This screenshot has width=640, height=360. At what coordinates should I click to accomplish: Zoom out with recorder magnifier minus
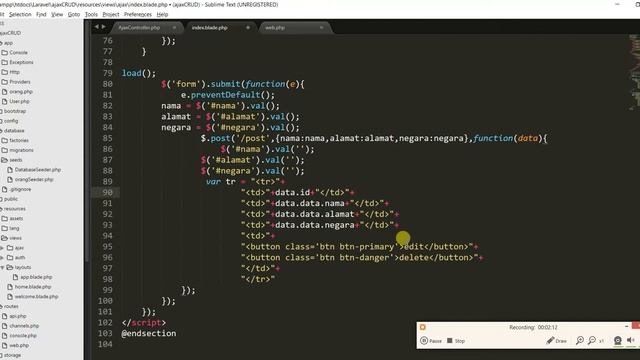(x=592, y=340)
